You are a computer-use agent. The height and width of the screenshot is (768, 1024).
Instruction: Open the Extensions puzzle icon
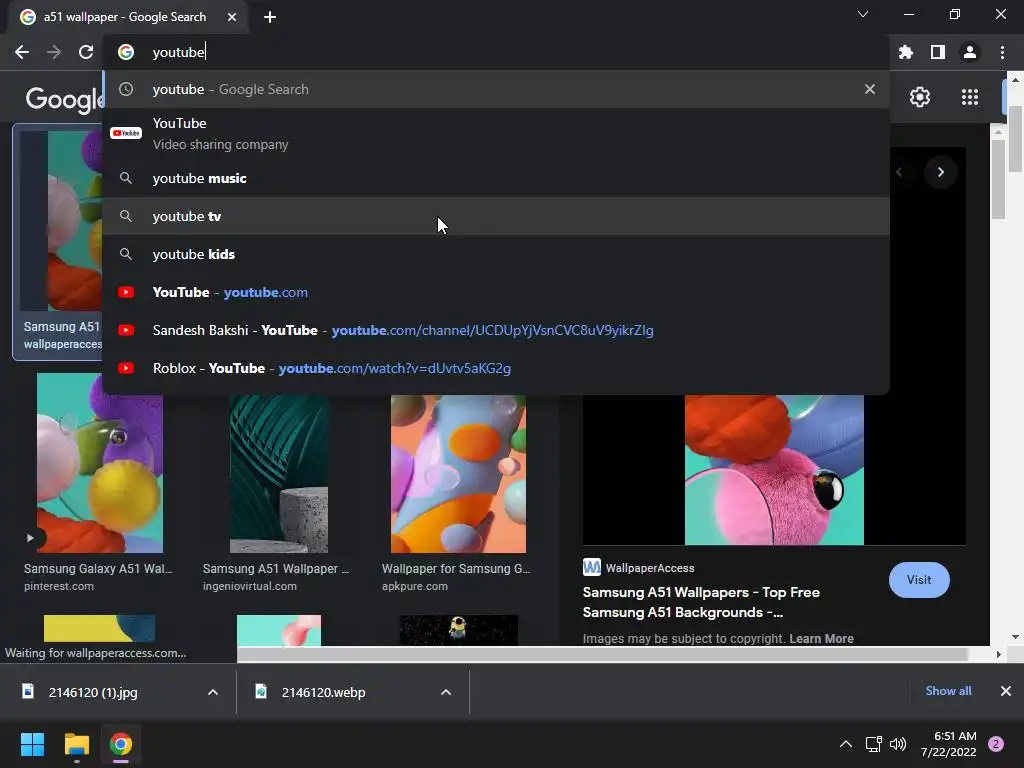point(905,52)
